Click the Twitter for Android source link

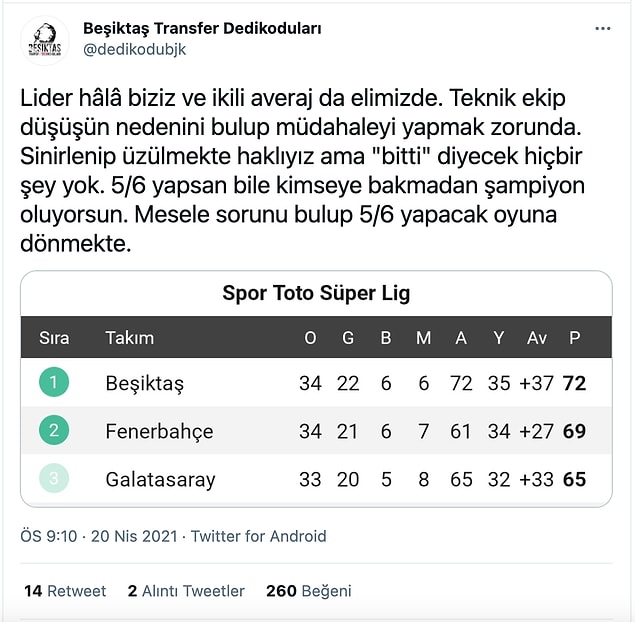[258, 536]
